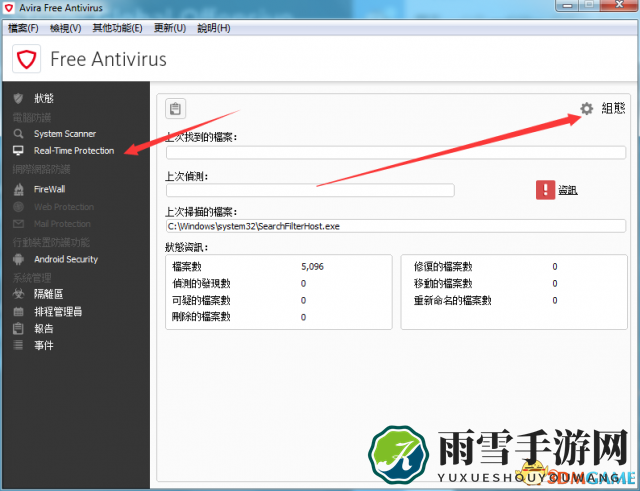Click the clipboard report button in panel
Viewport: 640px width, 491px height.
[176, 109]
